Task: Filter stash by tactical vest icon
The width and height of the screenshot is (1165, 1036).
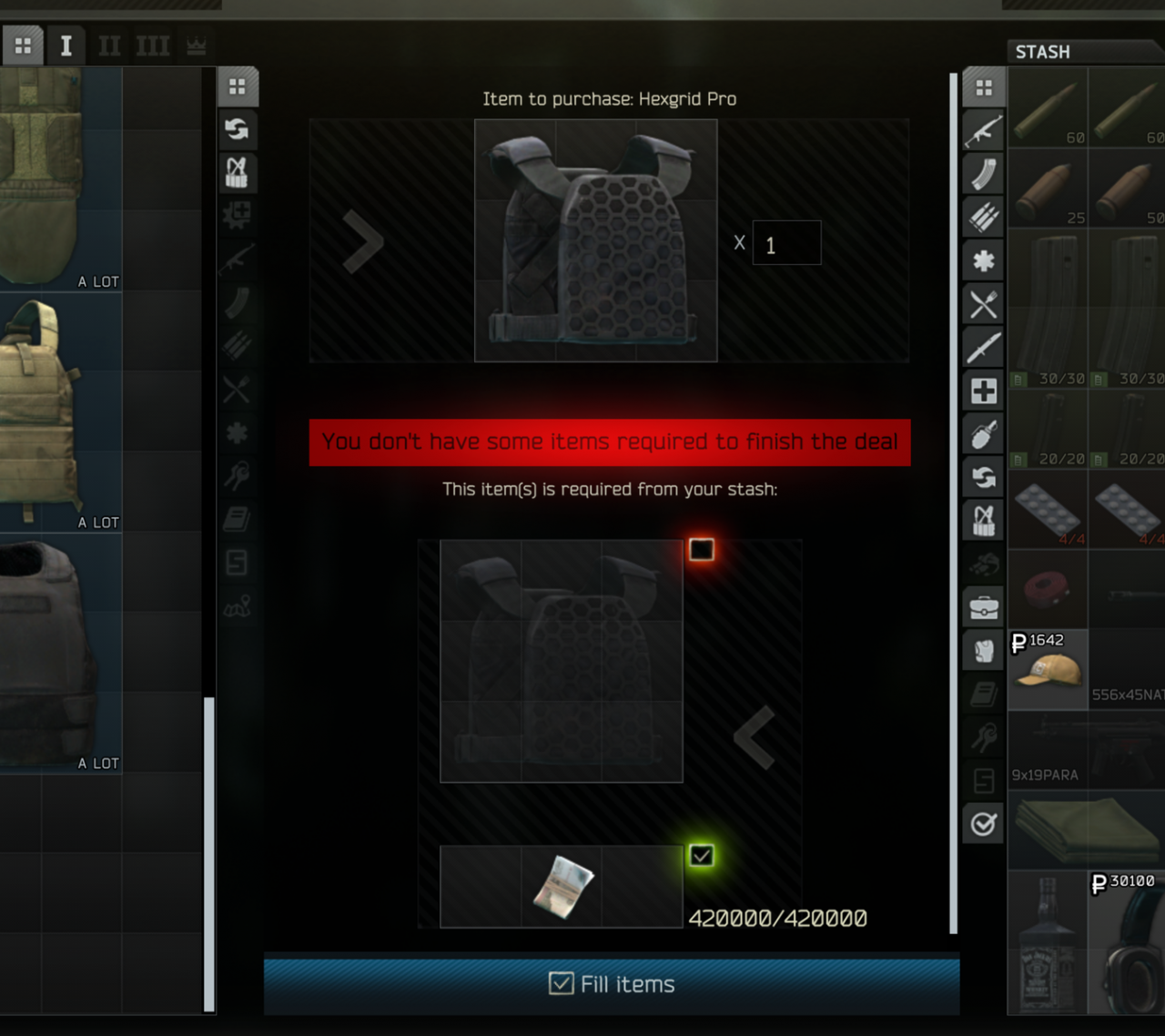Action: coord(983,522)
